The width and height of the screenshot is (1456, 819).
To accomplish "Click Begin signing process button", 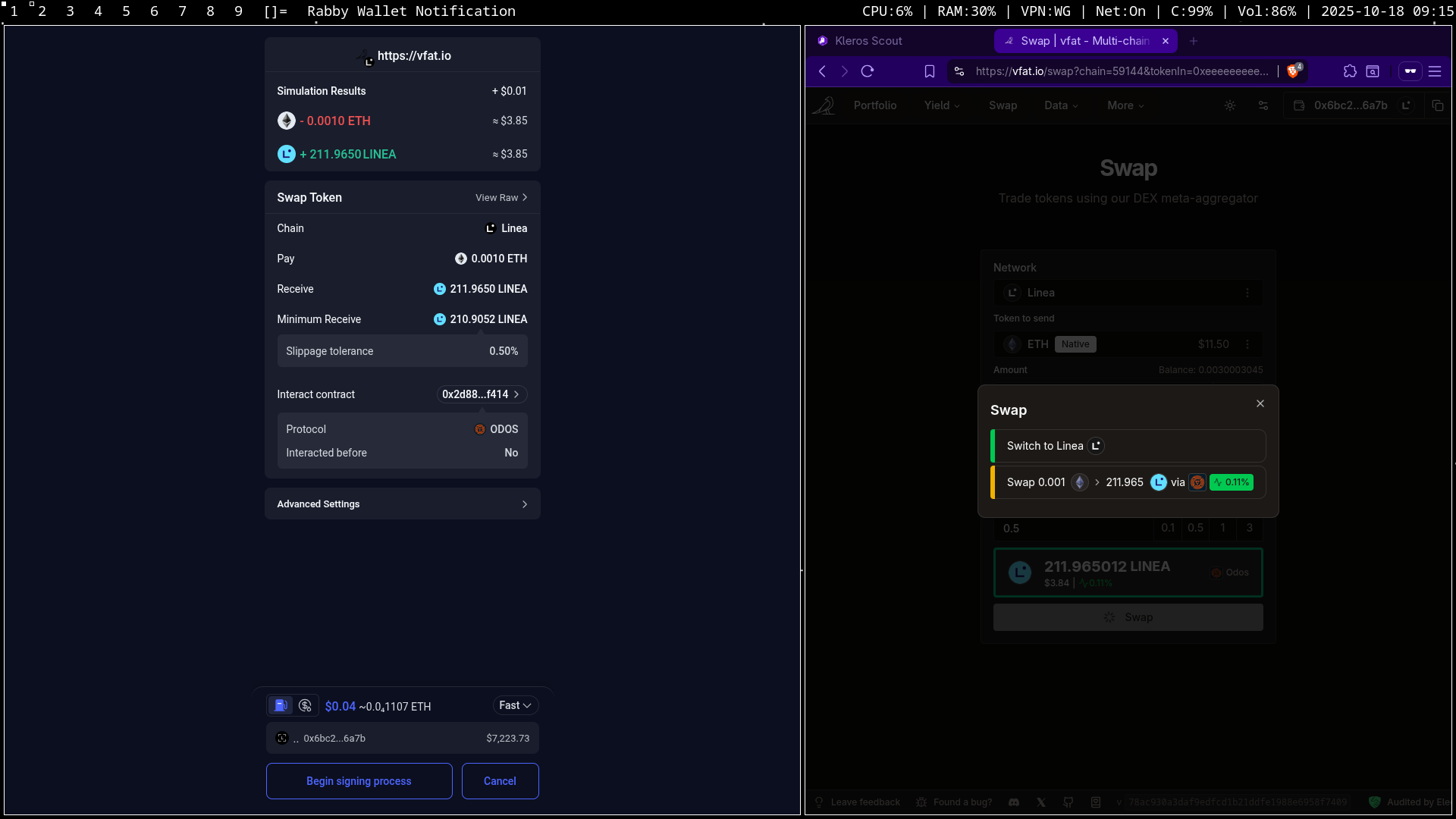I will (359, 781).
